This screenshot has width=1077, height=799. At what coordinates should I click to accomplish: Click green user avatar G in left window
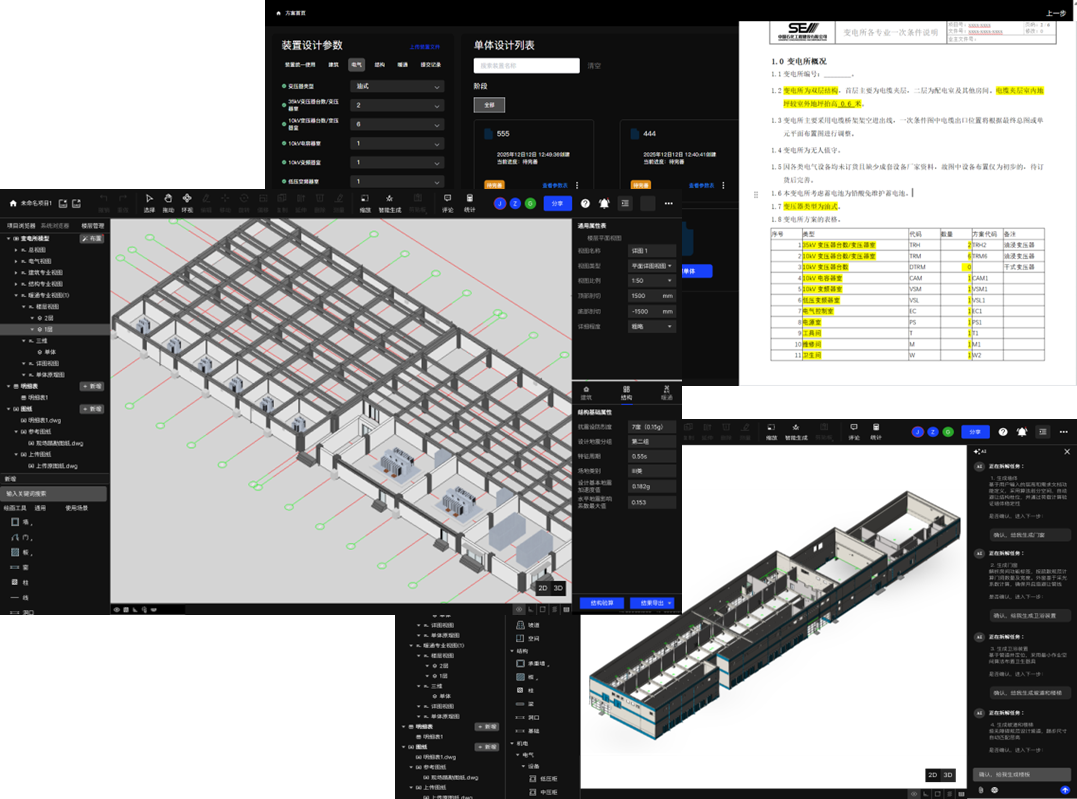[x=530, y=203]
